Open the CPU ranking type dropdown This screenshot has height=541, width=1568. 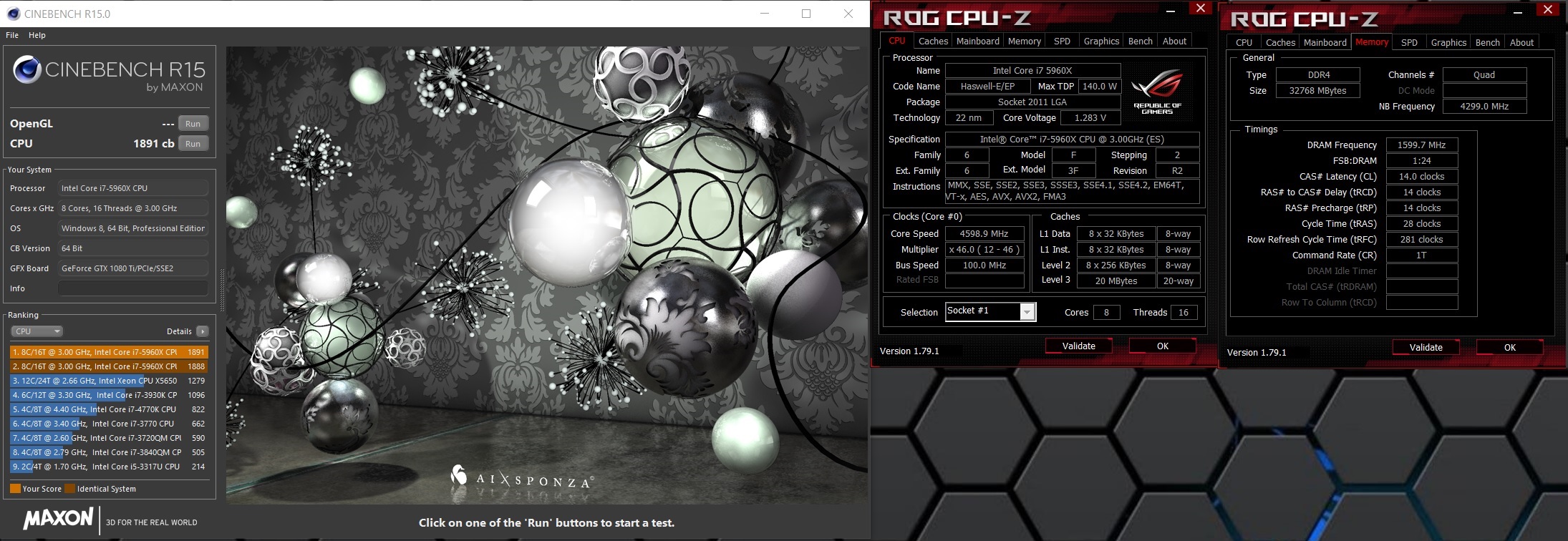(37, 331)
